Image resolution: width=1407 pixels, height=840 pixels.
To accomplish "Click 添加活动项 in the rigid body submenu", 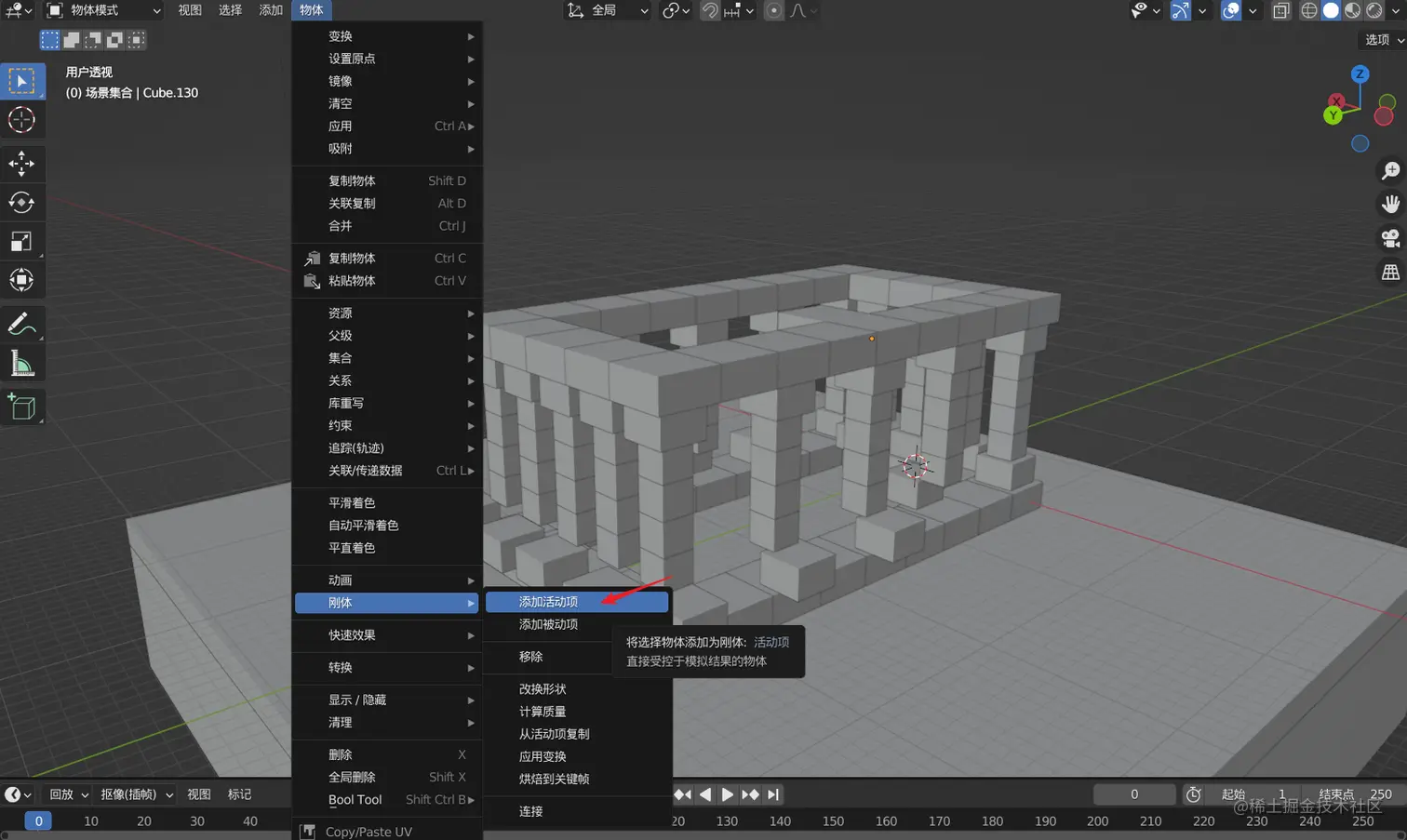I will [577, 602].
